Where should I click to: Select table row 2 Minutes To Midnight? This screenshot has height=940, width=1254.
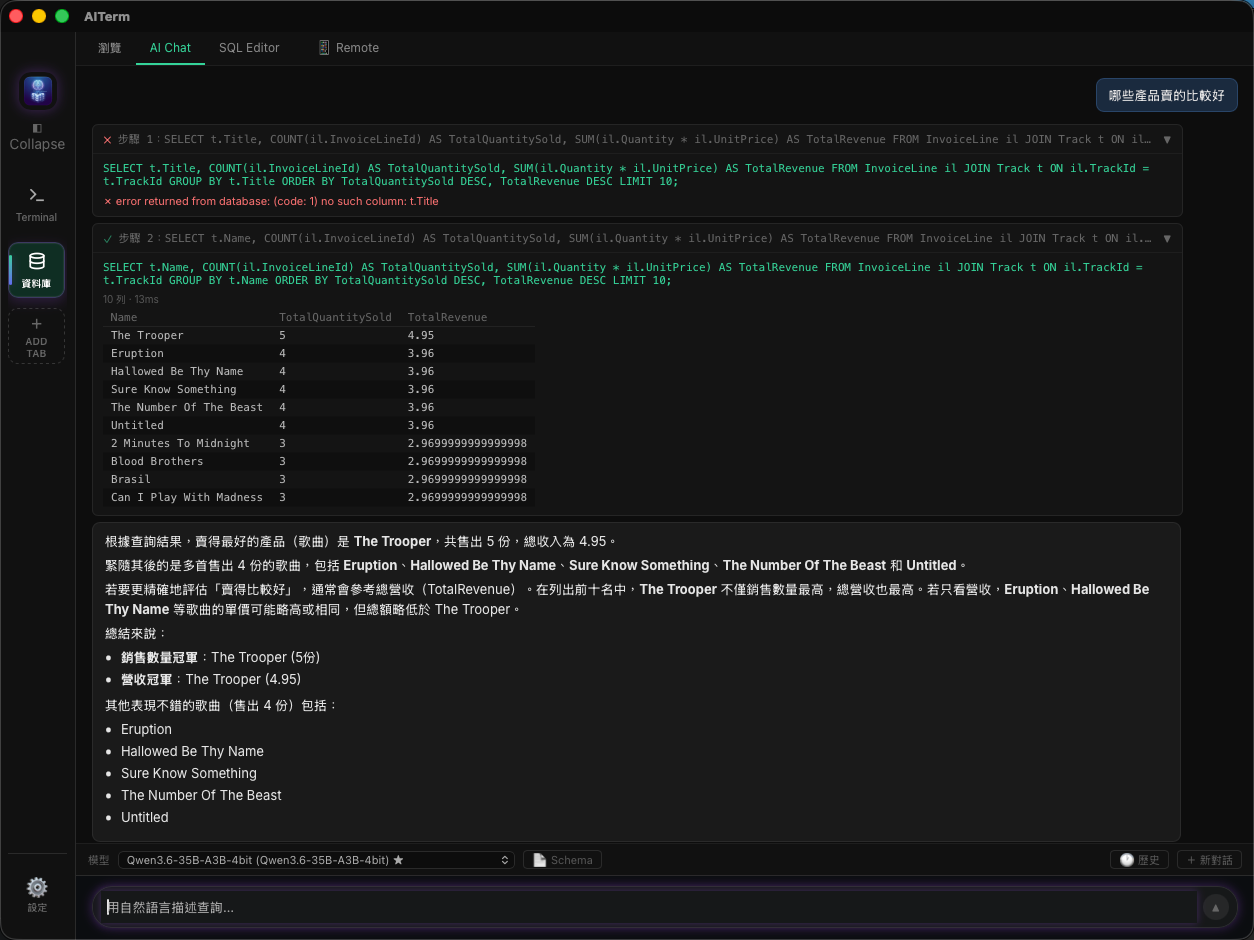coord(320,444)
